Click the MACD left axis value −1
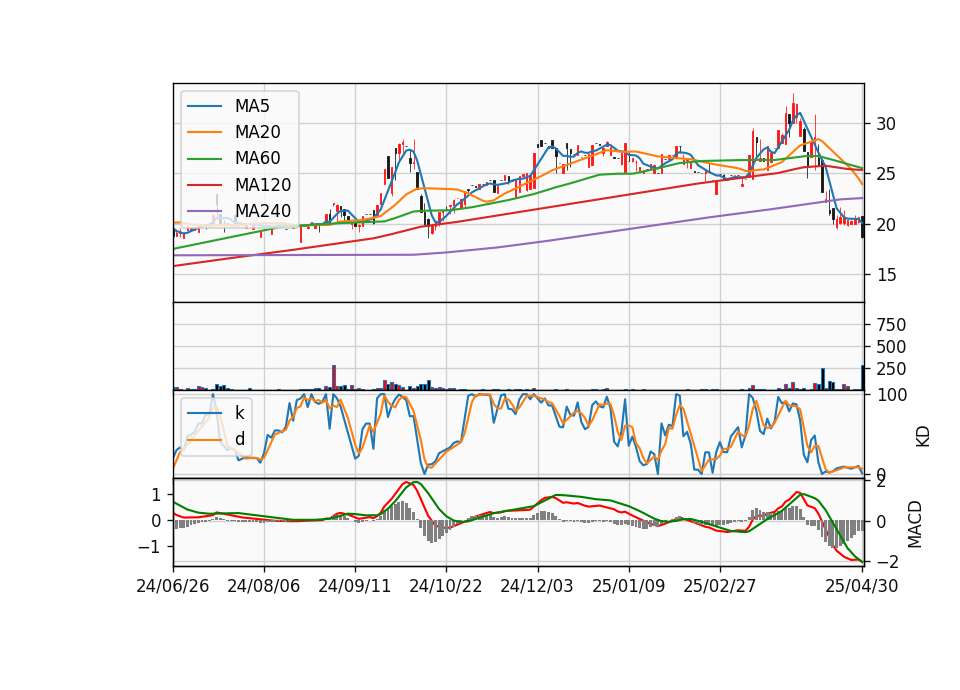 (149, 546)
